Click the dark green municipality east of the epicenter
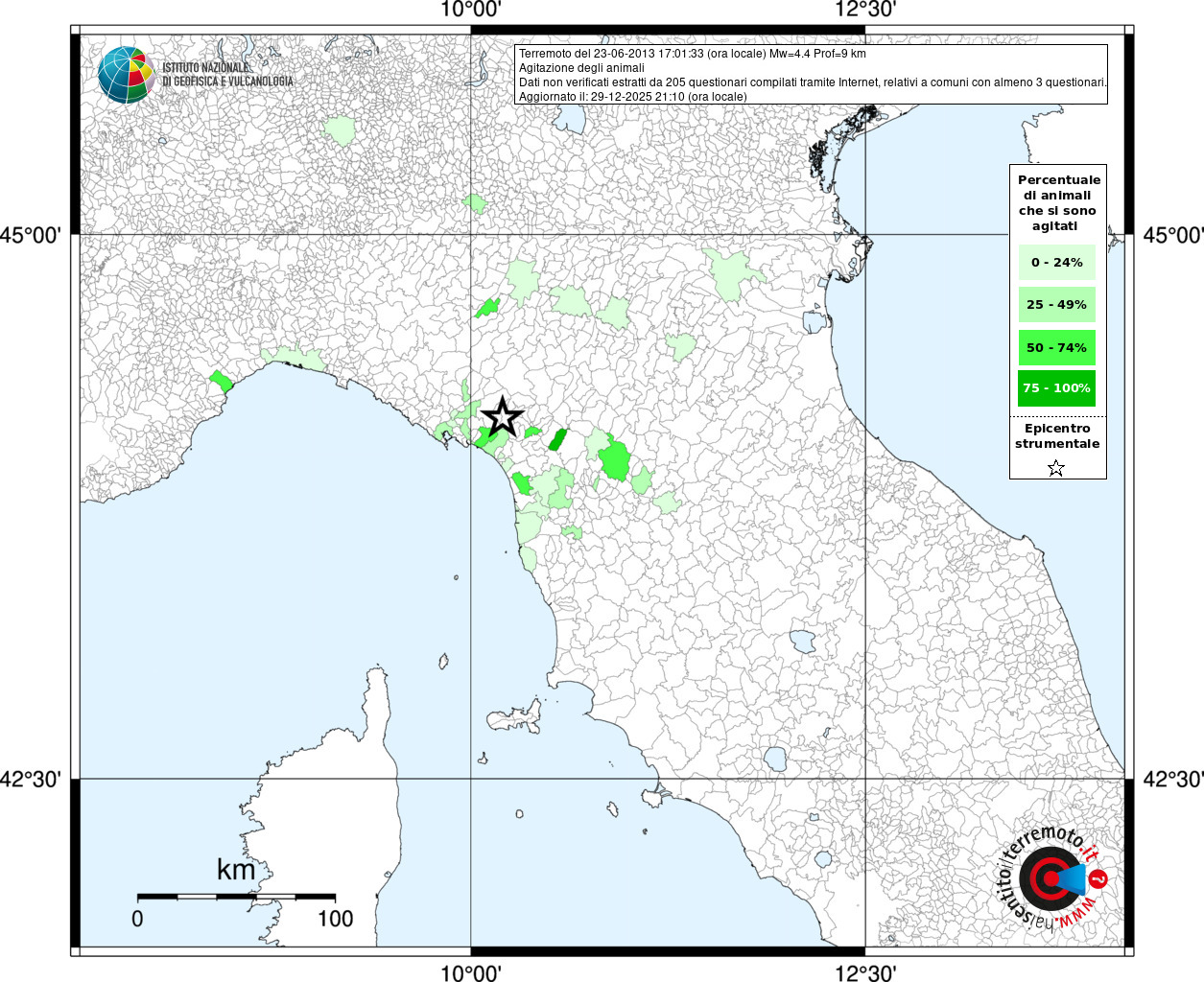The width and height of the screenshot is (1204, 982). tap(557, 439)
